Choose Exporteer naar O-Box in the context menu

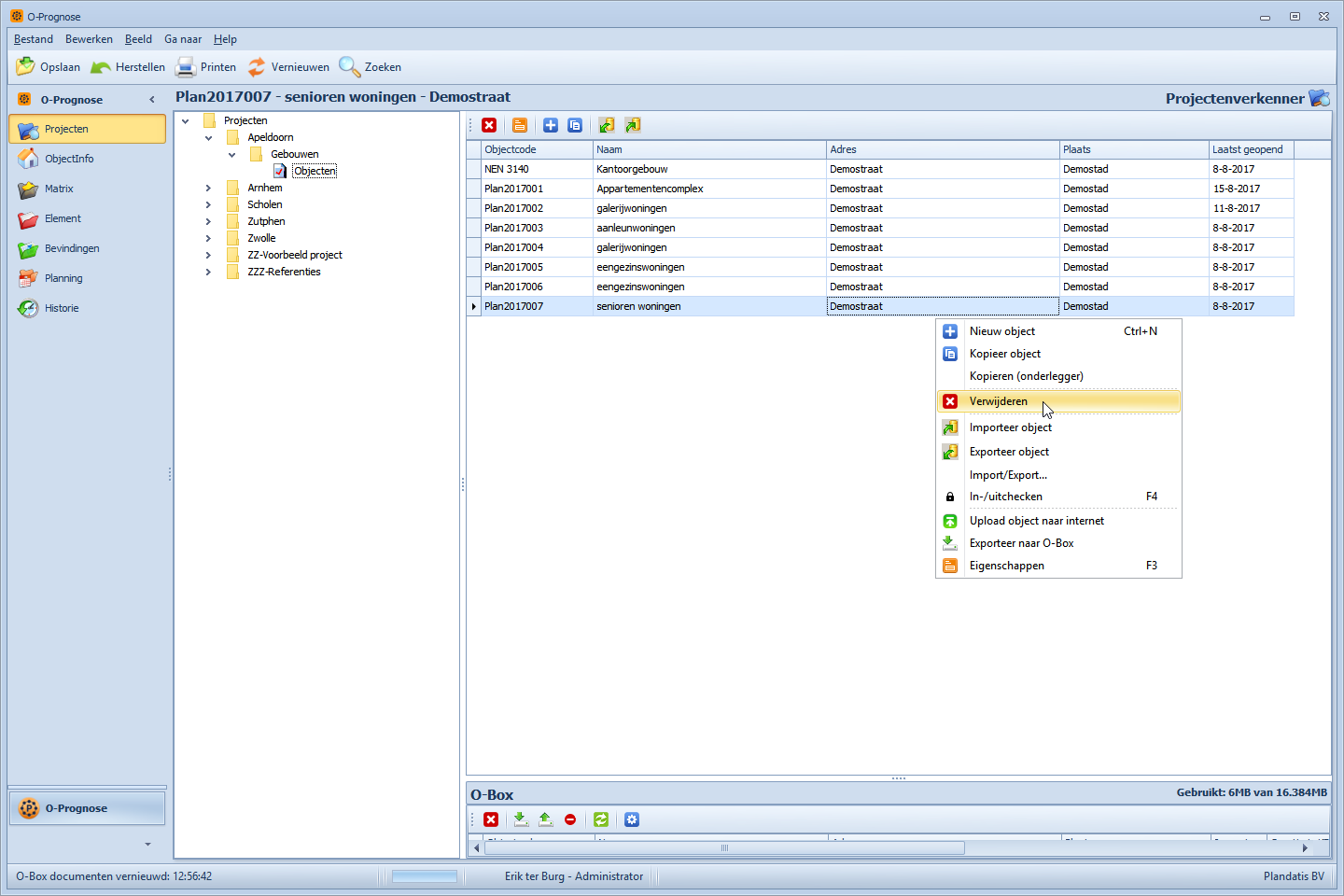tap(1058, 543)
